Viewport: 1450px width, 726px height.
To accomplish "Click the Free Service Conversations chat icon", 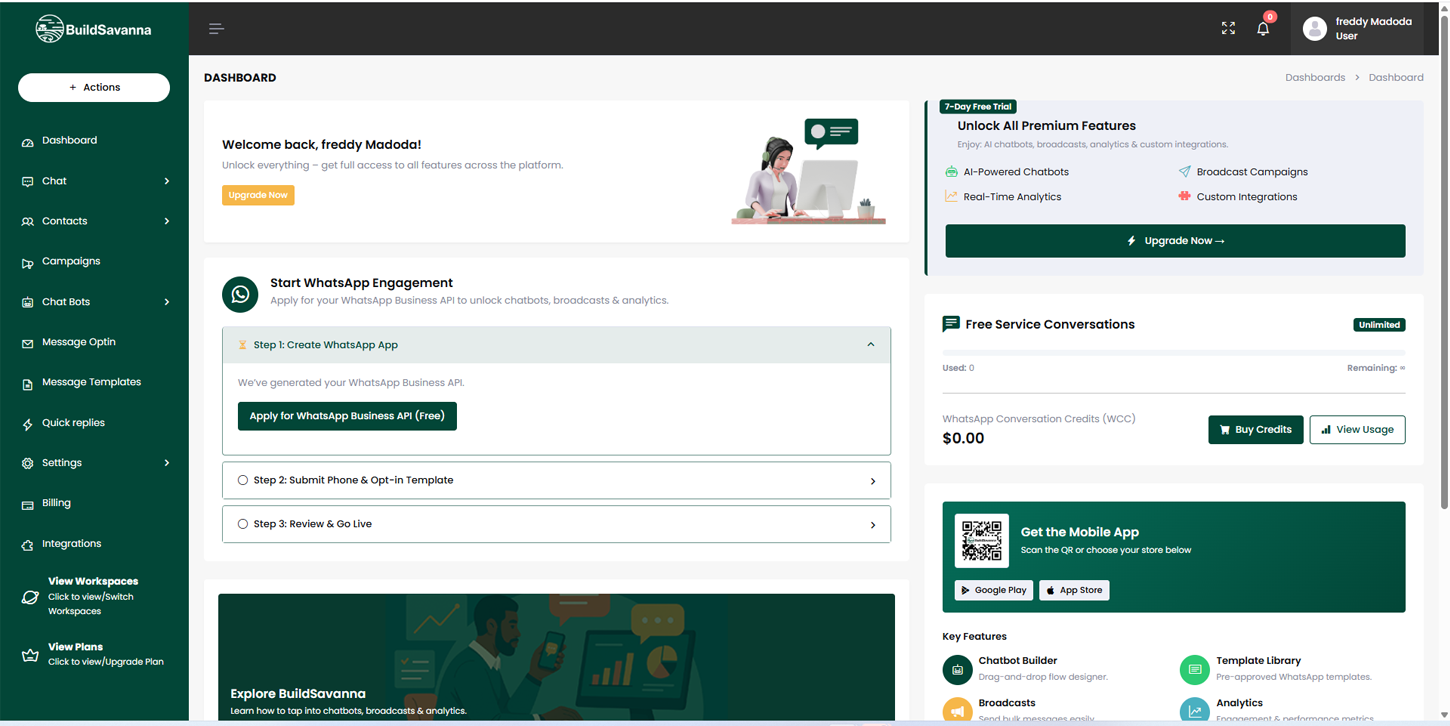I will pos(951,324).
